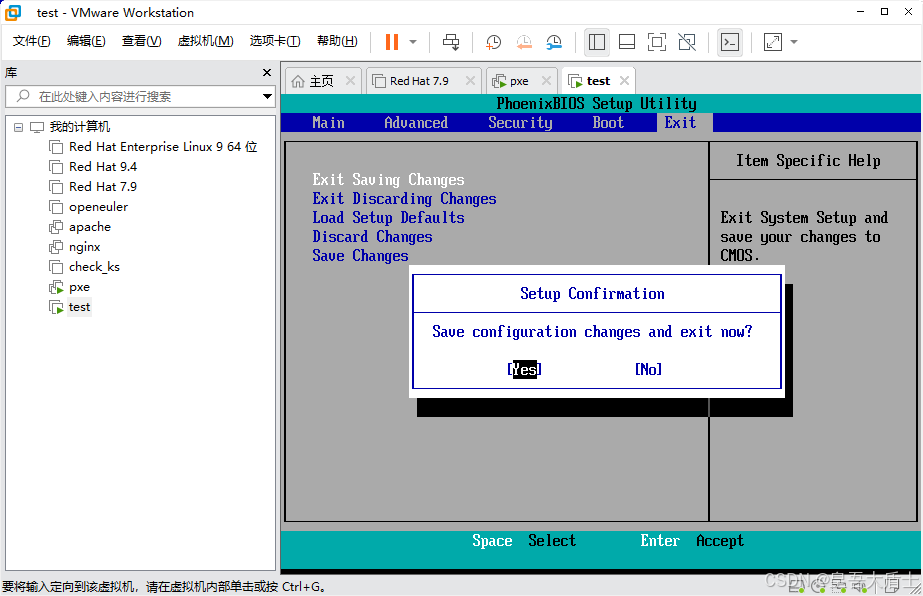Select apache virtual machine
Image resolution: width=923 pixels, height=596 pixels.
coord(89,227)
